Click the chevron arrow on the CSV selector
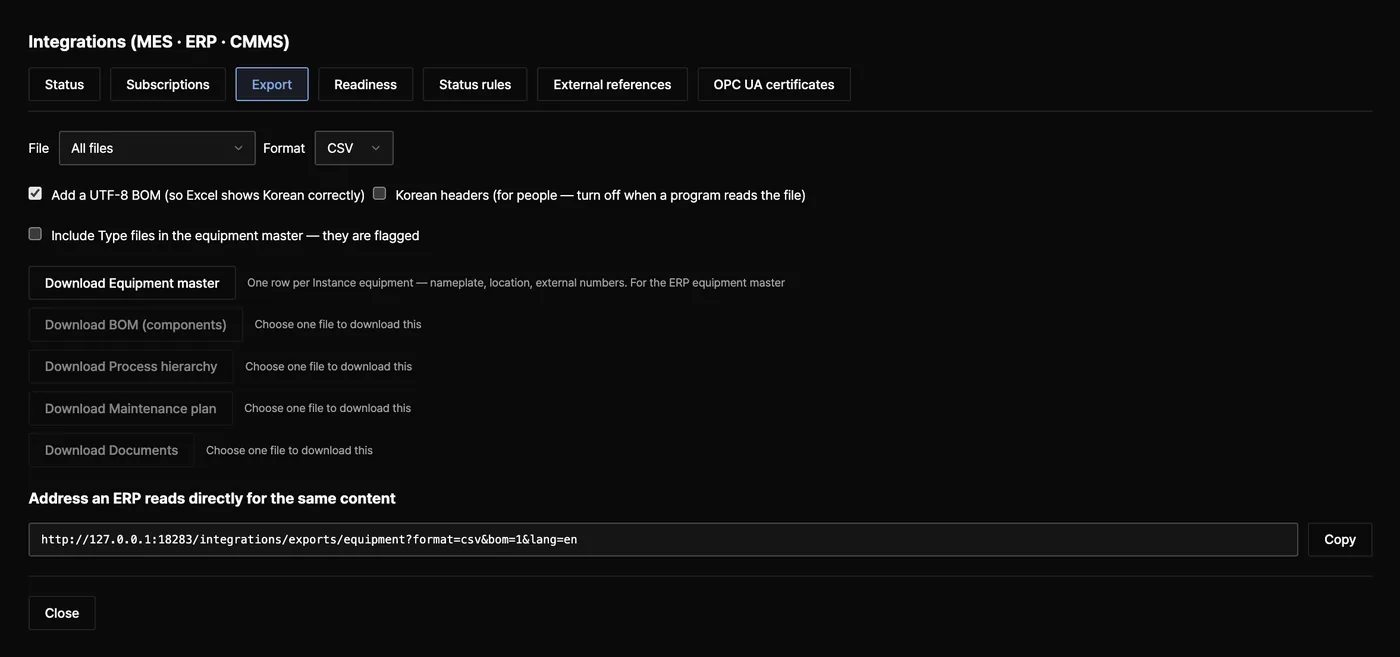Viewport: 1400px width, 657px height. click(x=376, y=148)
